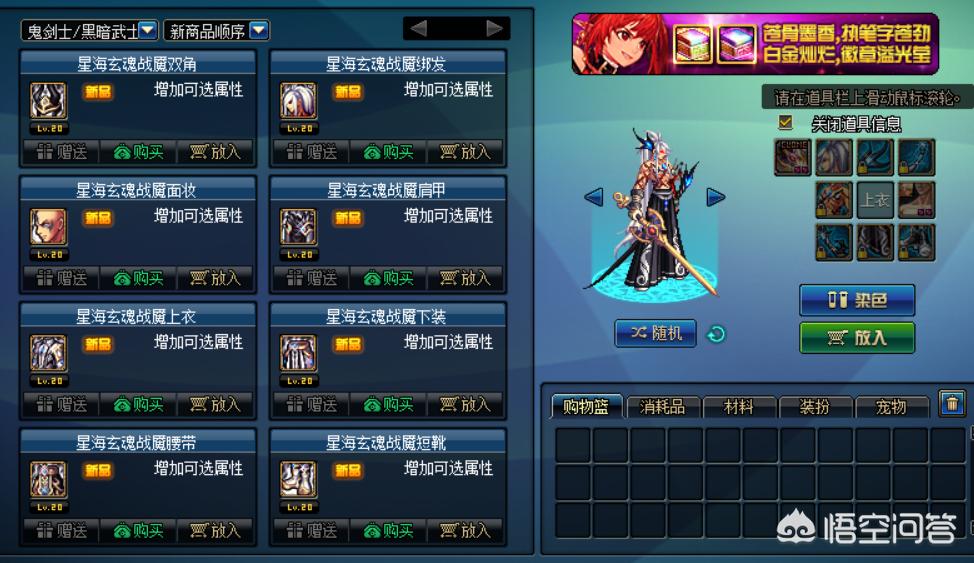Open the 宠物 tab
Image resolution: width=974 pixels, height=563 pixels.
(x=891, y=407)
